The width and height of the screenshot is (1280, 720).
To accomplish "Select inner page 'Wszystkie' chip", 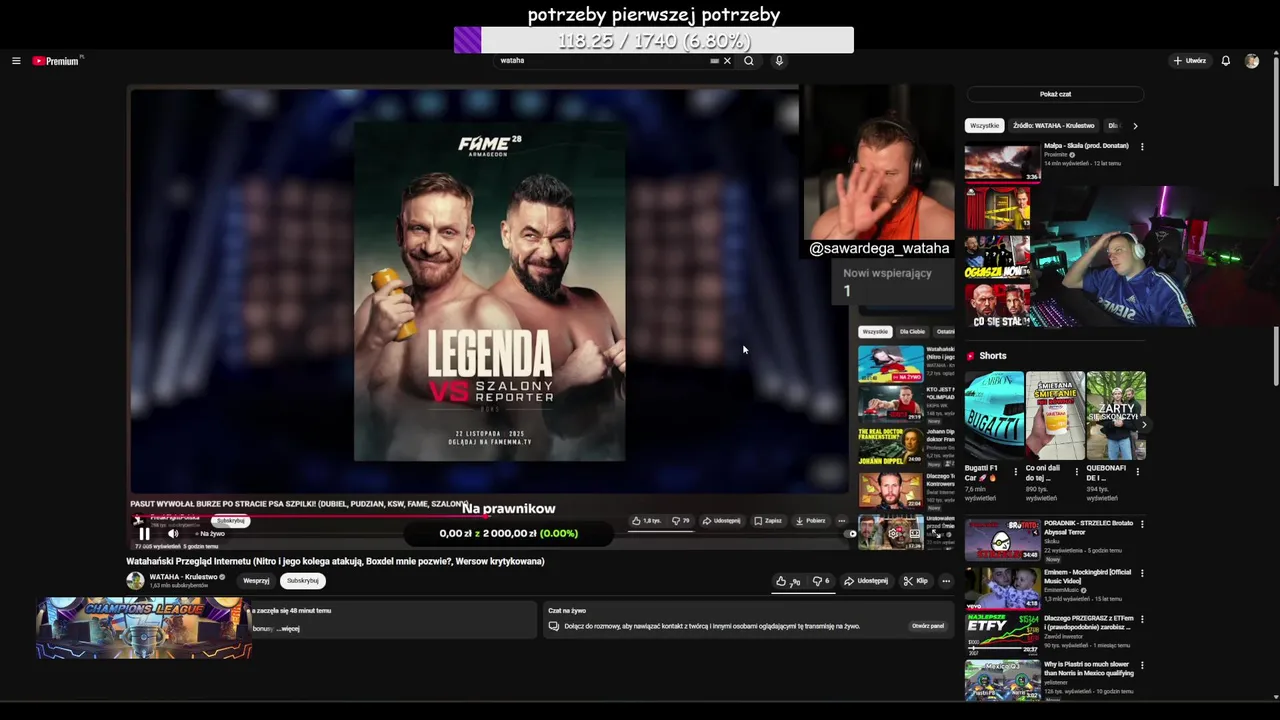I will click(x=875, y=332).
